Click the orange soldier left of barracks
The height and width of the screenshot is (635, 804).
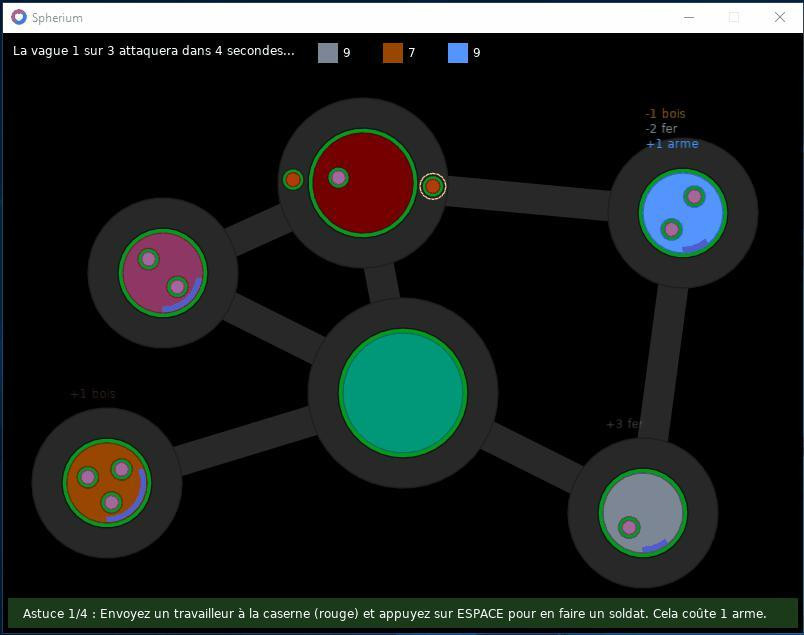click(x=293, y=180)
